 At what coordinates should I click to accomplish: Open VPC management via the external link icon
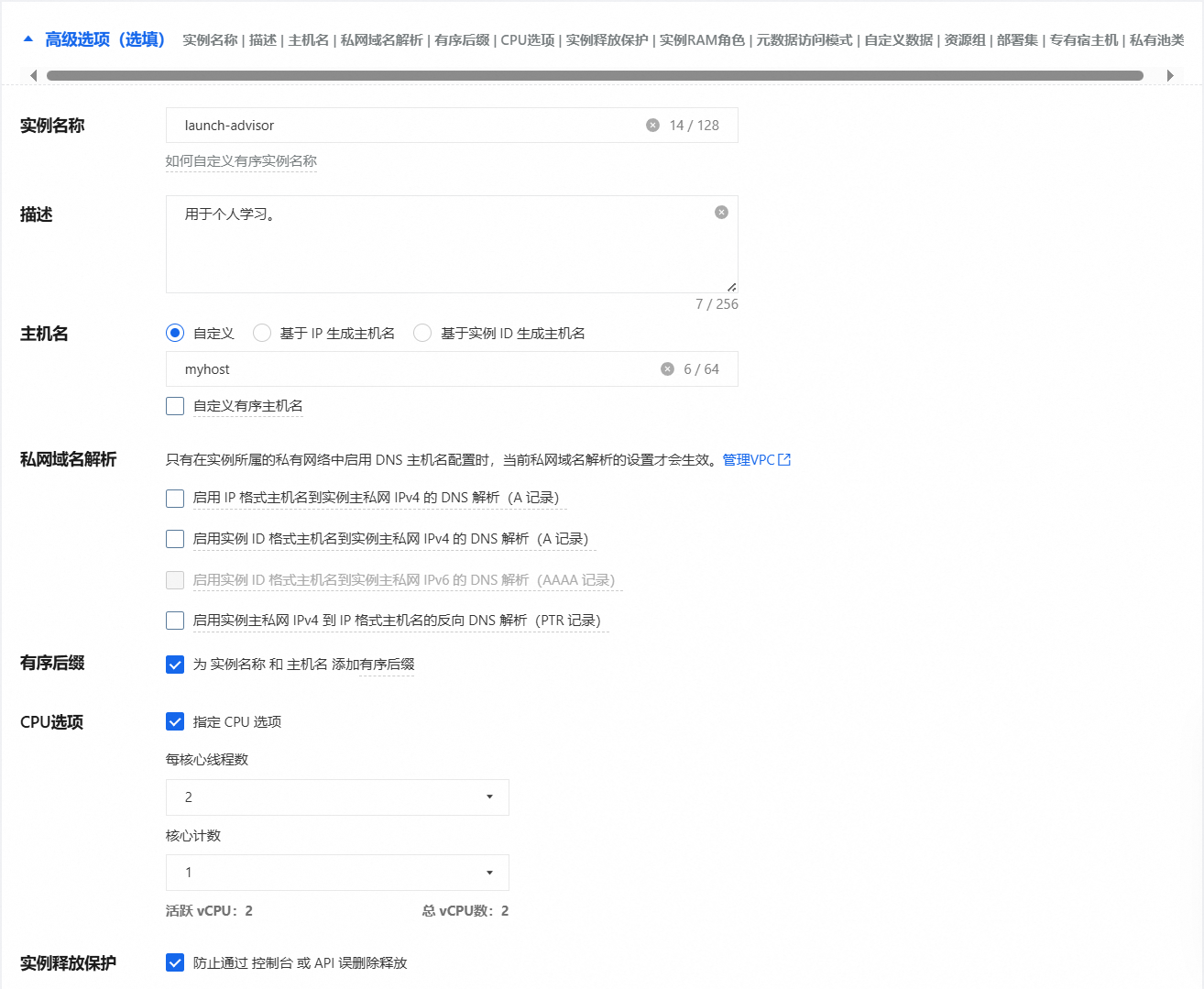[x=783, y=459]
